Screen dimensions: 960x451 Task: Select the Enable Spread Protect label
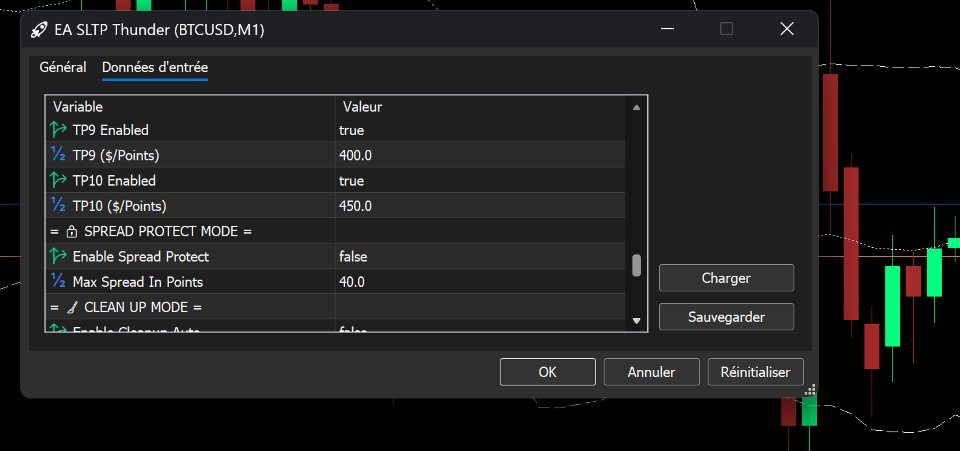(141, 257)
